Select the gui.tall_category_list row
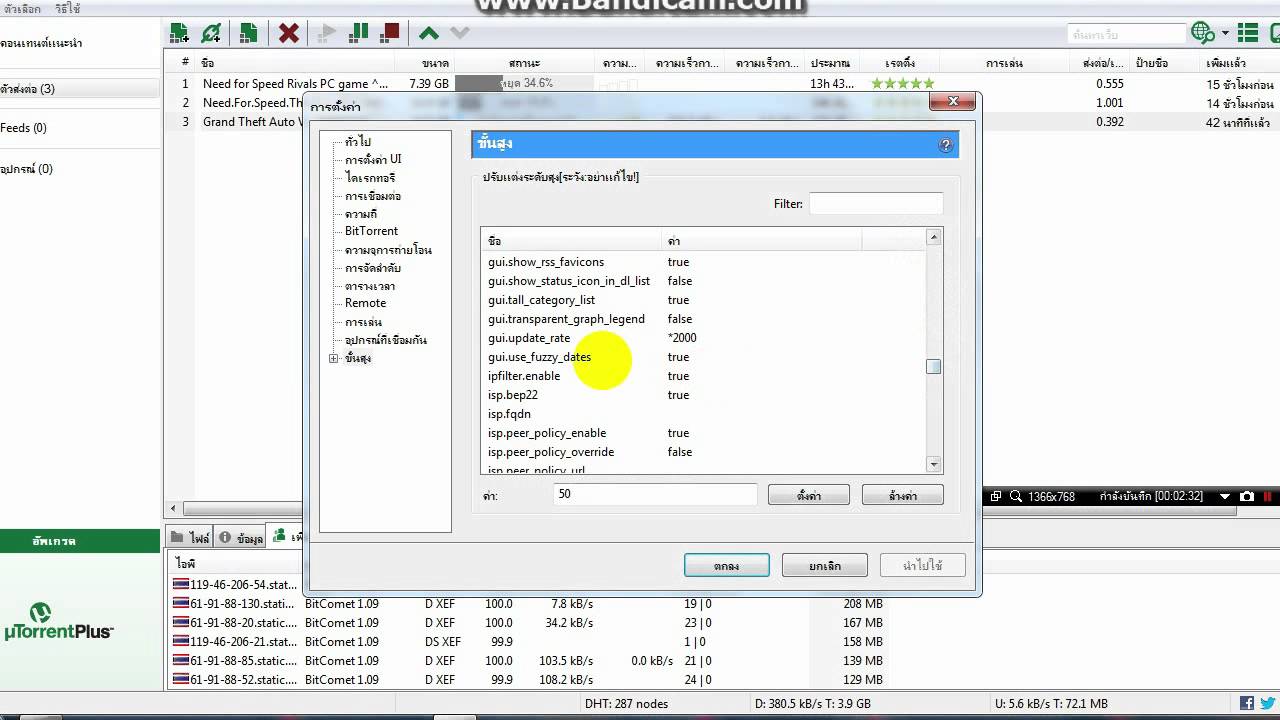 (702, 300)
